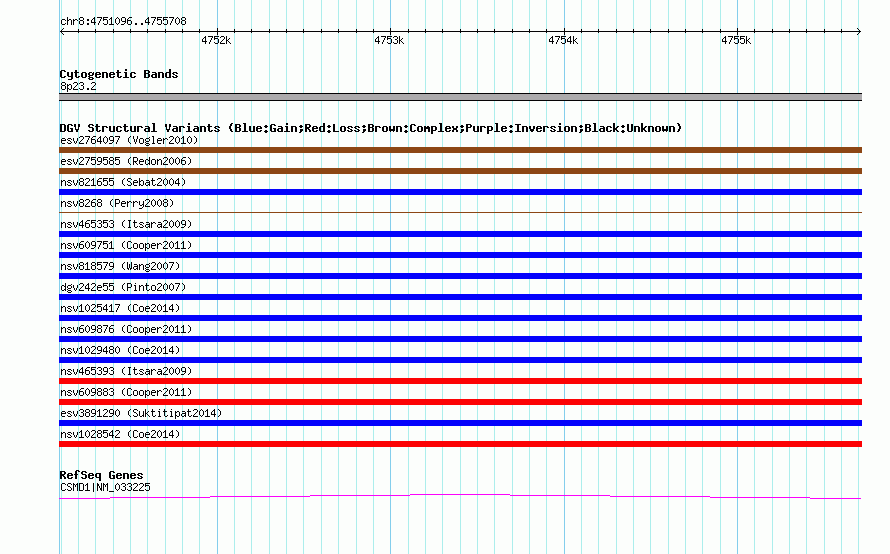Click the blue gain bar for esv3891290
This screenshot has width=890, height=554.
pyautogui.click(x=460, y=423)
